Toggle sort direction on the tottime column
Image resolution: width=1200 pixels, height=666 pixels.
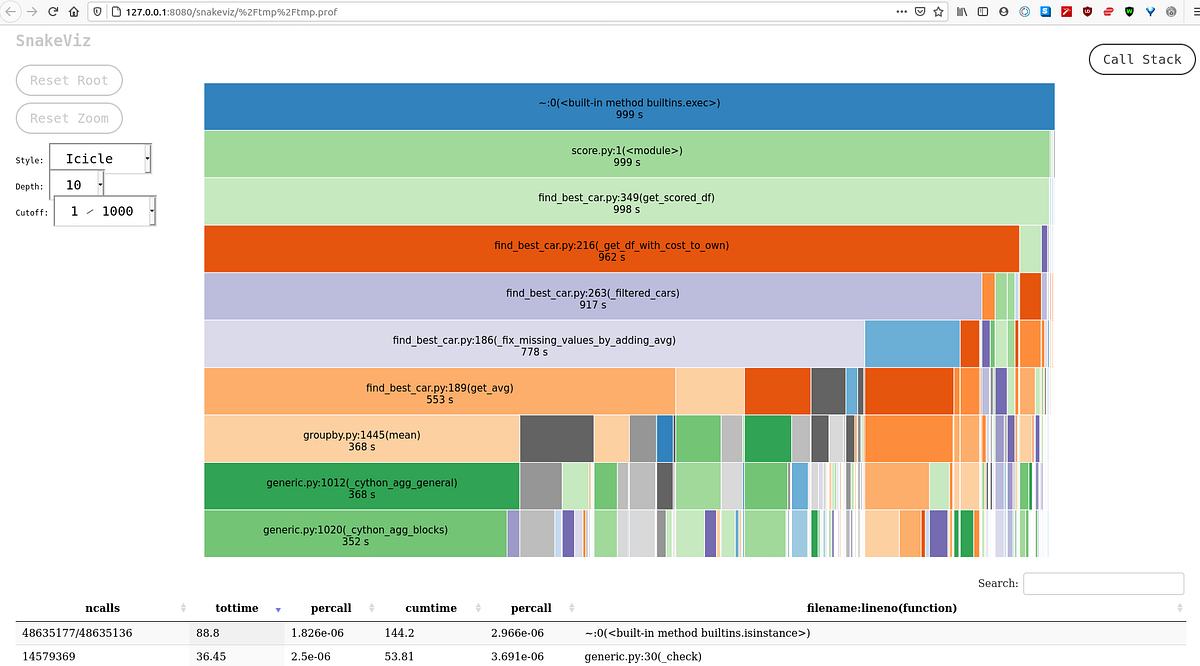point(278,608)
